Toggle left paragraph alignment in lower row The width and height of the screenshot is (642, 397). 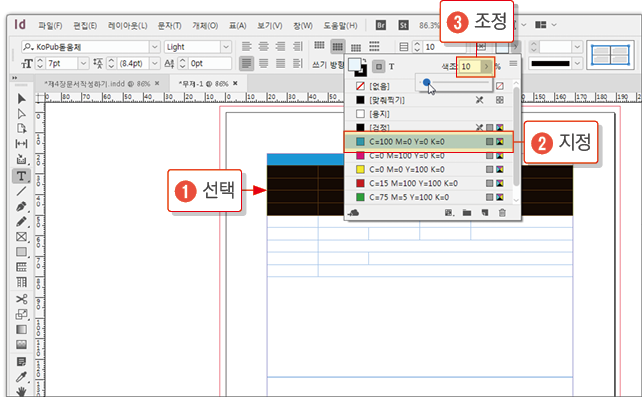pyautogui.click(x=246, y=63)
